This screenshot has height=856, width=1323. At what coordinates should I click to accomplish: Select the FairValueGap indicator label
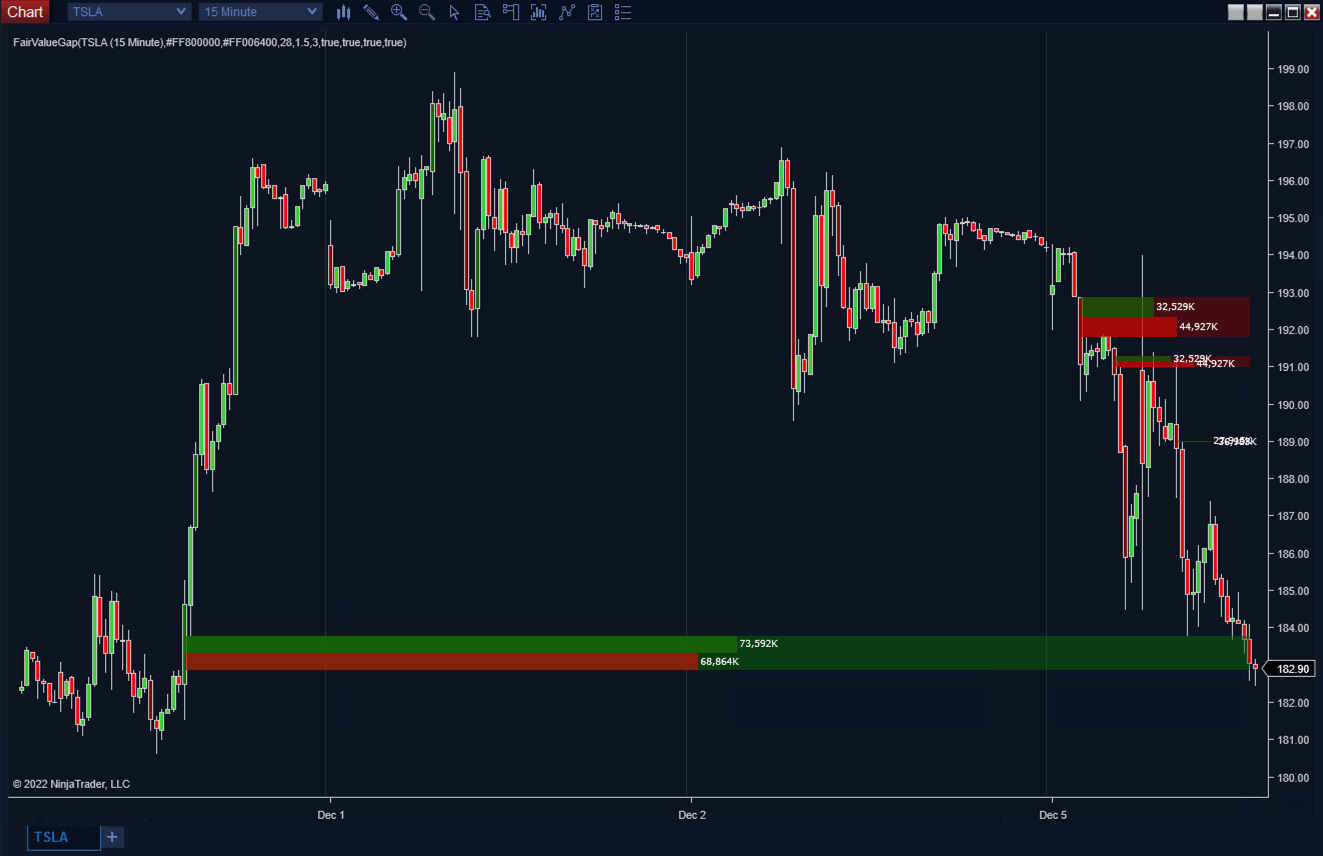click(x=210, y=43)
